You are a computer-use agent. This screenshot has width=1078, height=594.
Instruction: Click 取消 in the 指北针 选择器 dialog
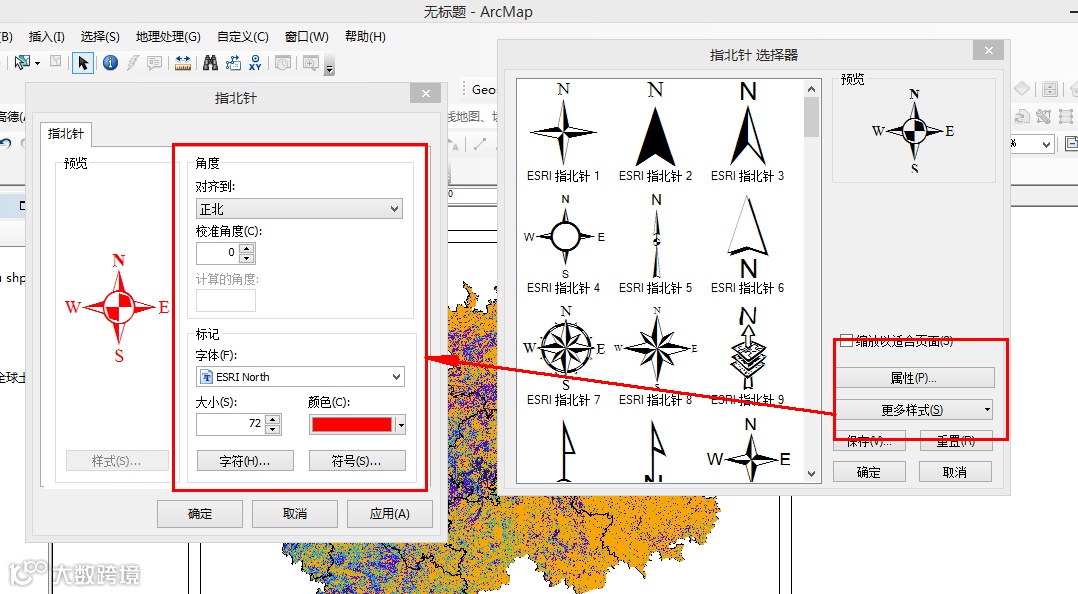[955, 472]
